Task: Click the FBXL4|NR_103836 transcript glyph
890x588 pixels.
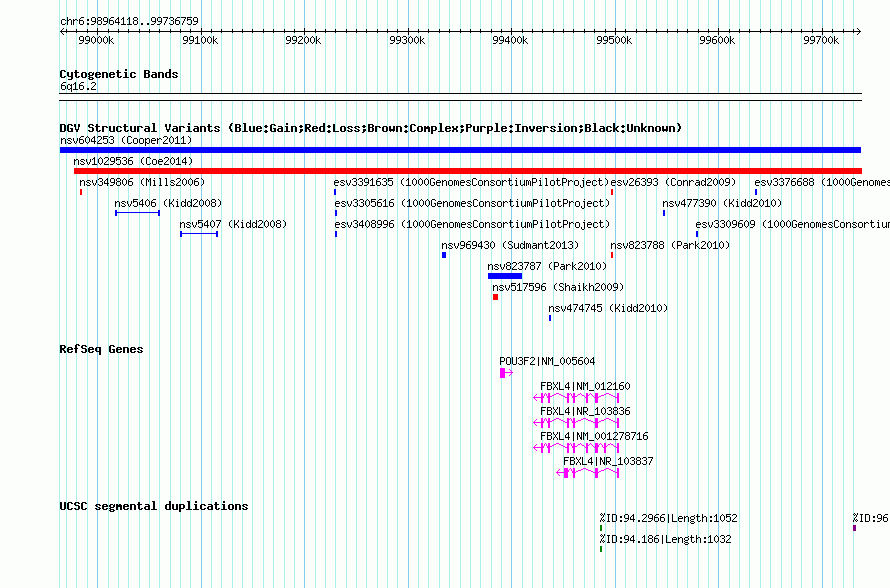Action: pos(576,423)
